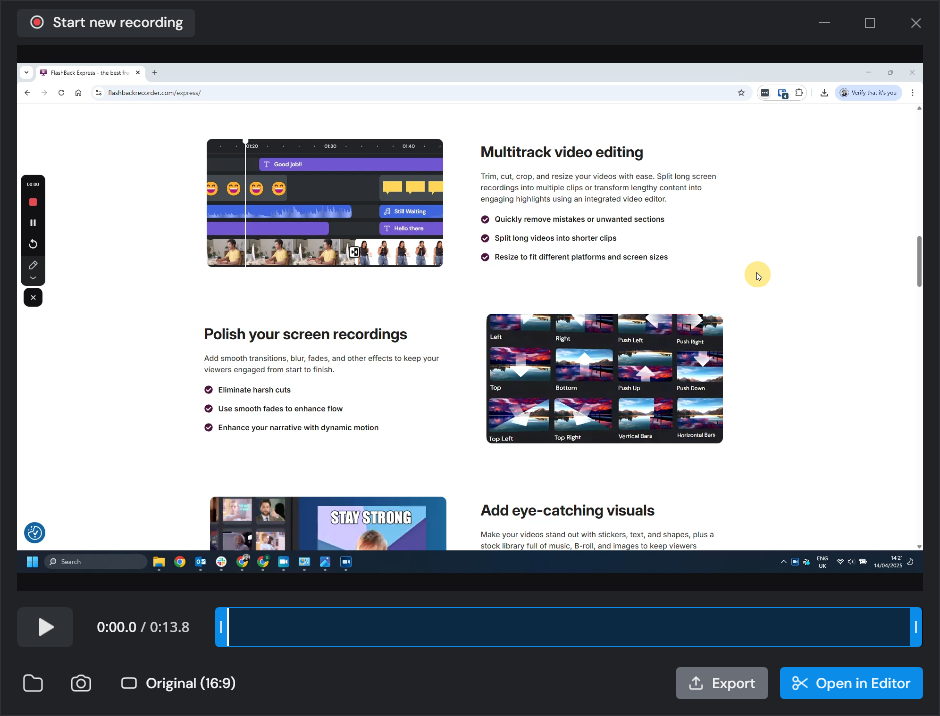The width and height of the screenshot is (940, 716).
Task: Expand the chevron below the pen icon
Action: point(33,278)
